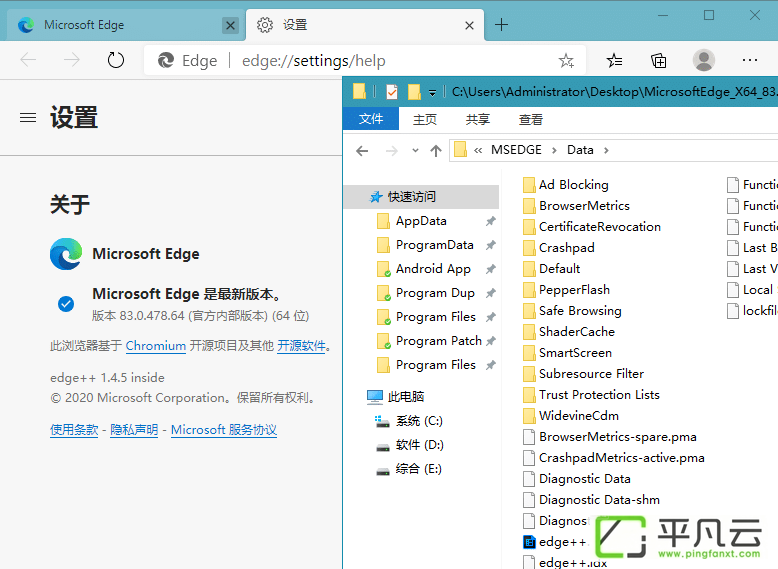Click Explorer back arrow

[x=362, y=151]
